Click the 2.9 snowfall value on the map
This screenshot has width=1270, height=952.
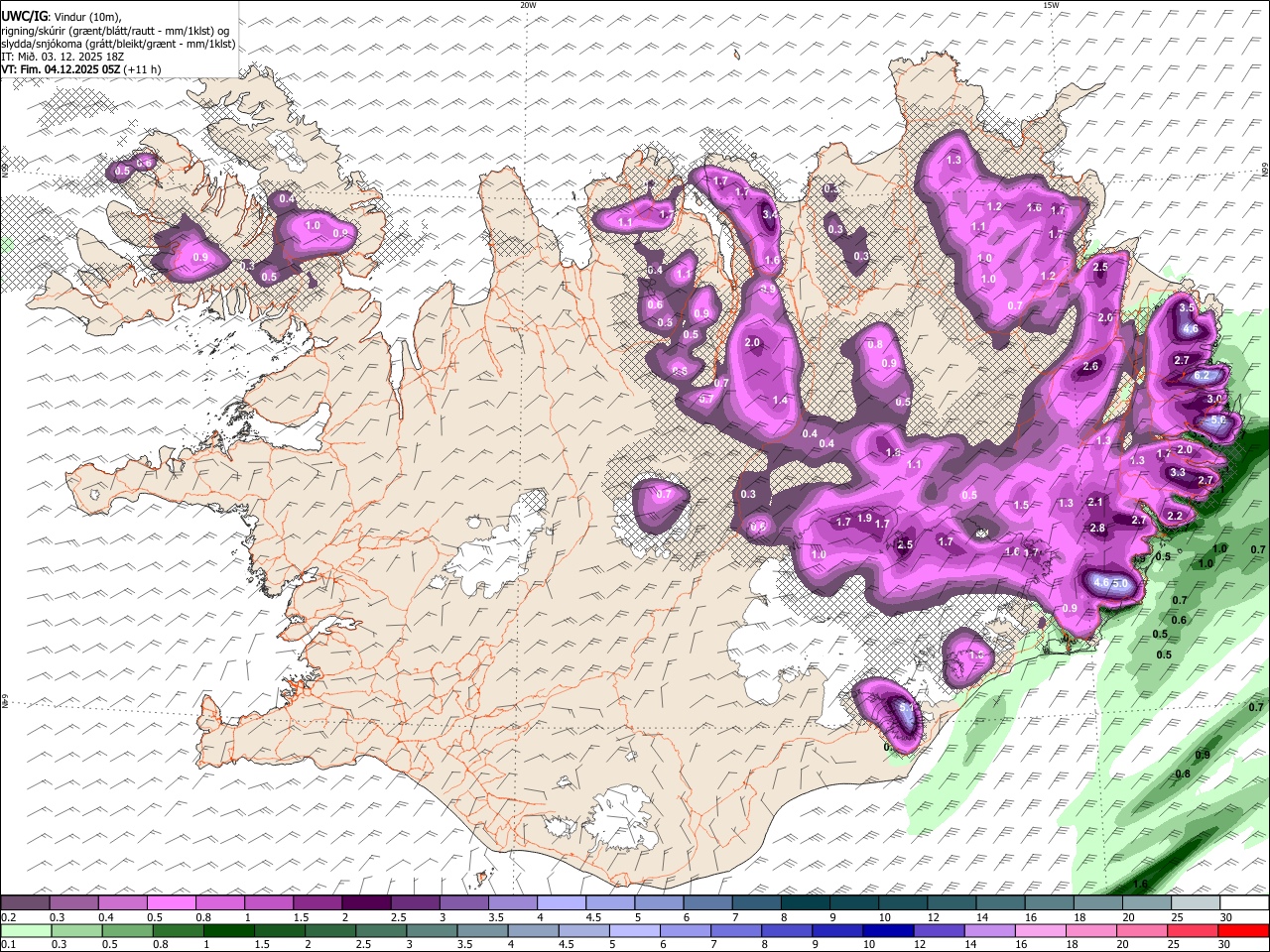(767, 289)
